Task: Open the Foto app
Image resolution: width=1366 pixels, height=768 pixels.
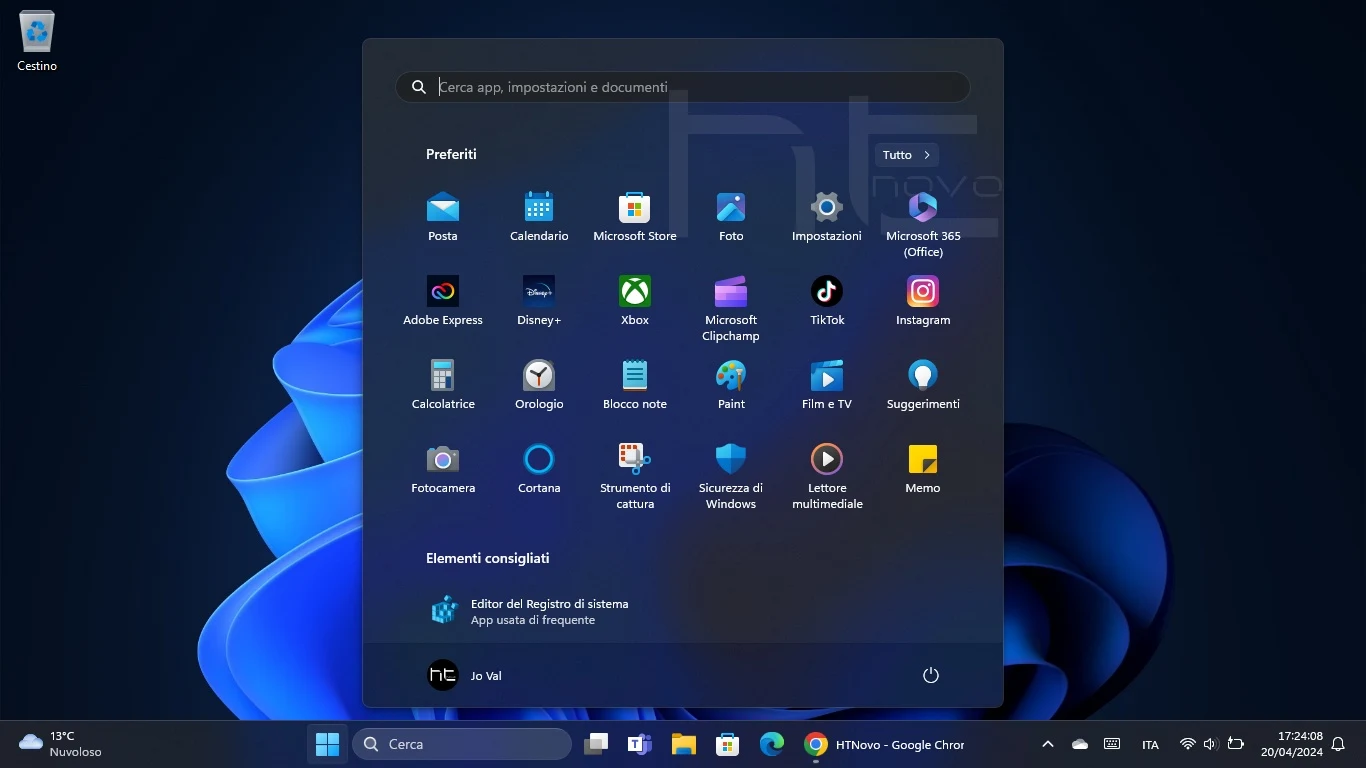Action: (x=731, y=217)
